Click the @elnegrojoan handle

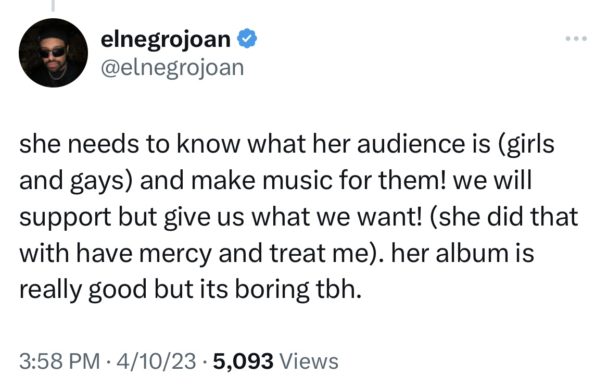[172, 68]
